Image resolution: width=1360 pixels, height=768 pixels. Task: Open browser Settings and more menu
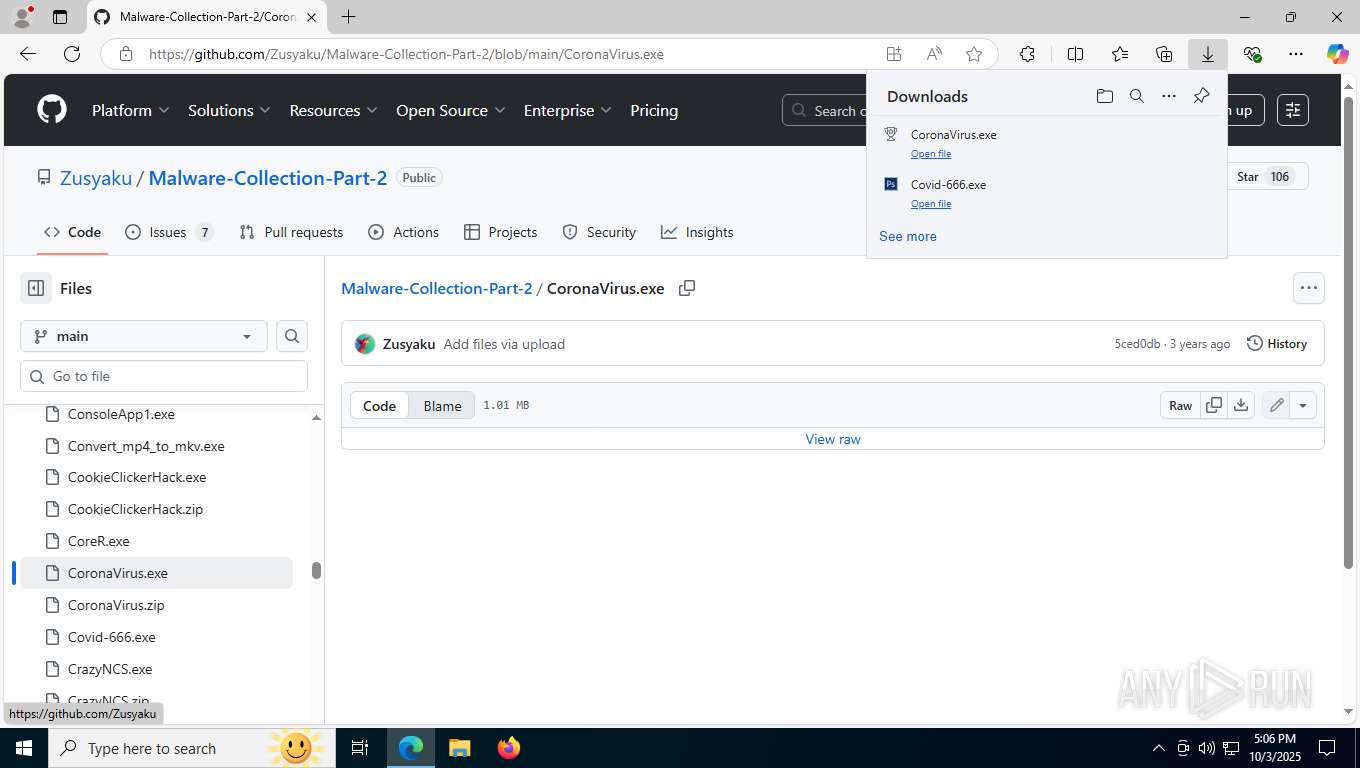point(1296,54)
